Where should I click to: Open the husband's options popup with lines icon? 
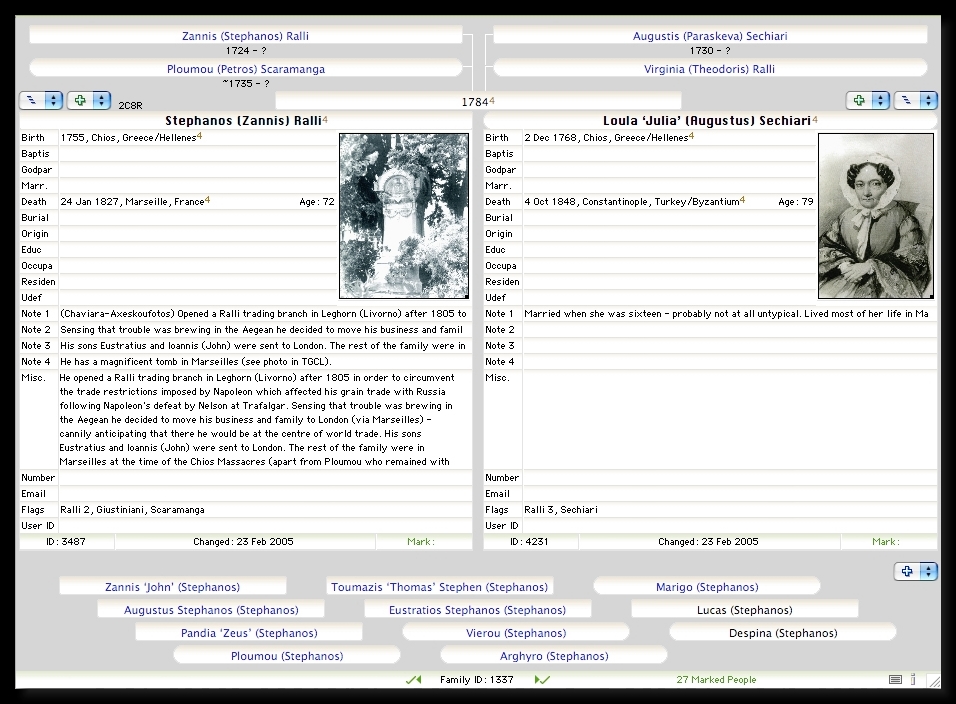tap(41, 101)
